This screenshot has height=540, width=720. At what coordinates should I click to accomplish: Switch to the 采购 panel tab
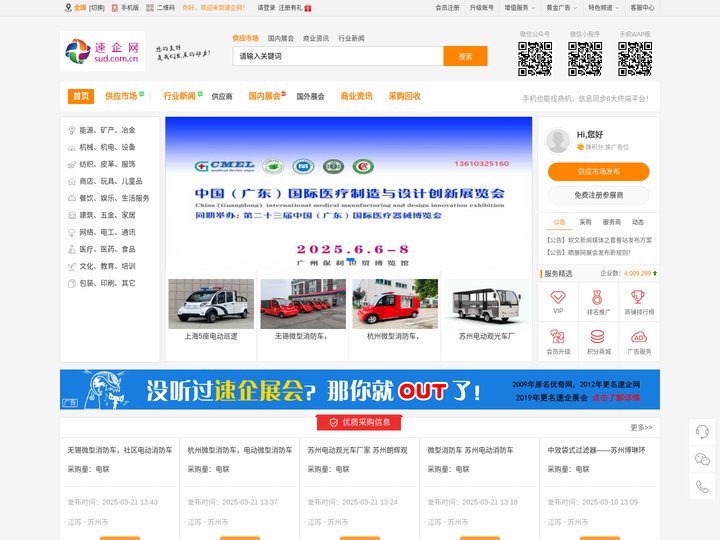click(585, 222)
